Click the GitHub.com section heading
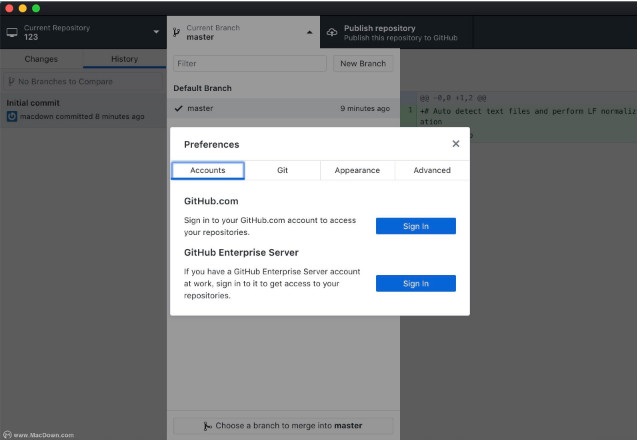The height and width of the screenshot is (441, 642). (x=211, y=201)
